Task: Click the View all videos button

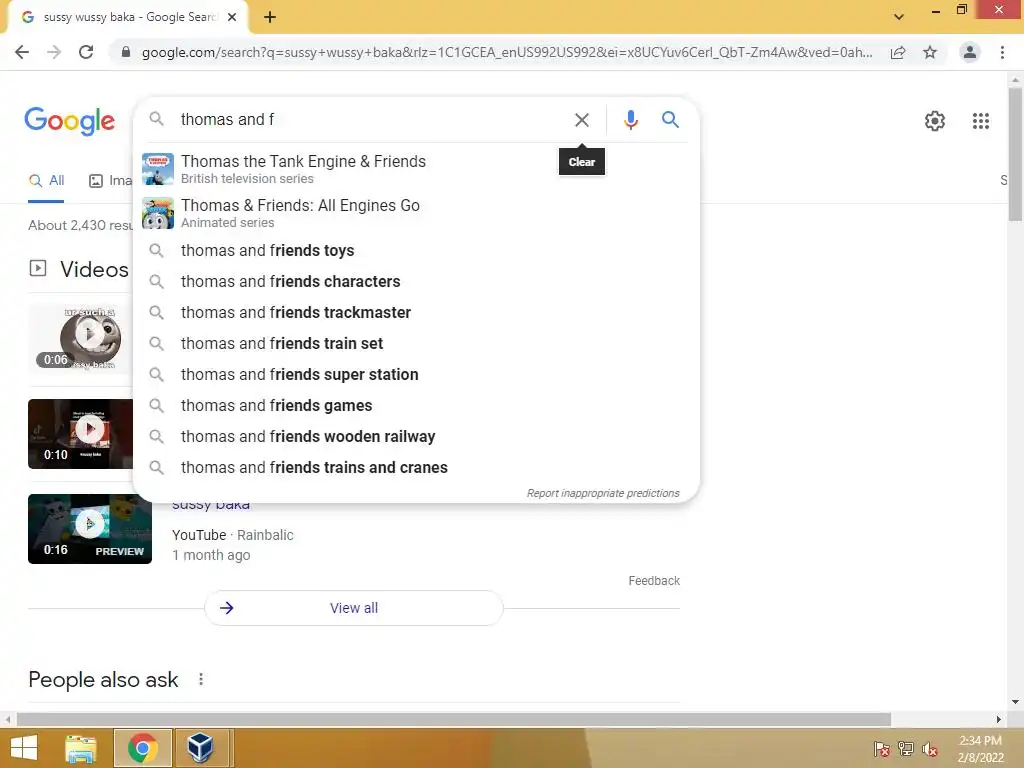Action: [354, 608]
